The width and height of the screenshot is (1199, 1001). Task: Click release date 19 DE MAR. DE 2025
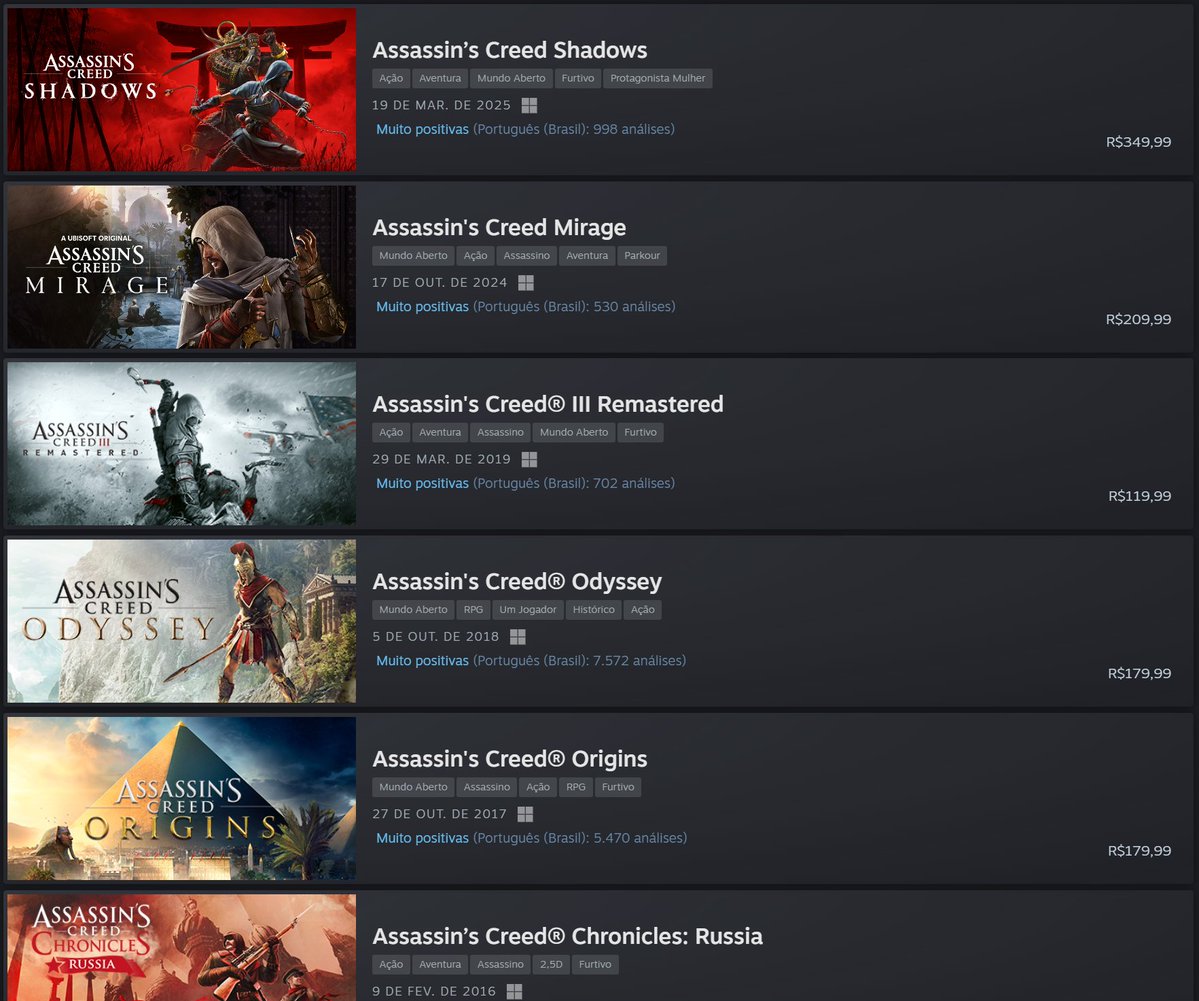pyautogui.click(x=441, y=106)
